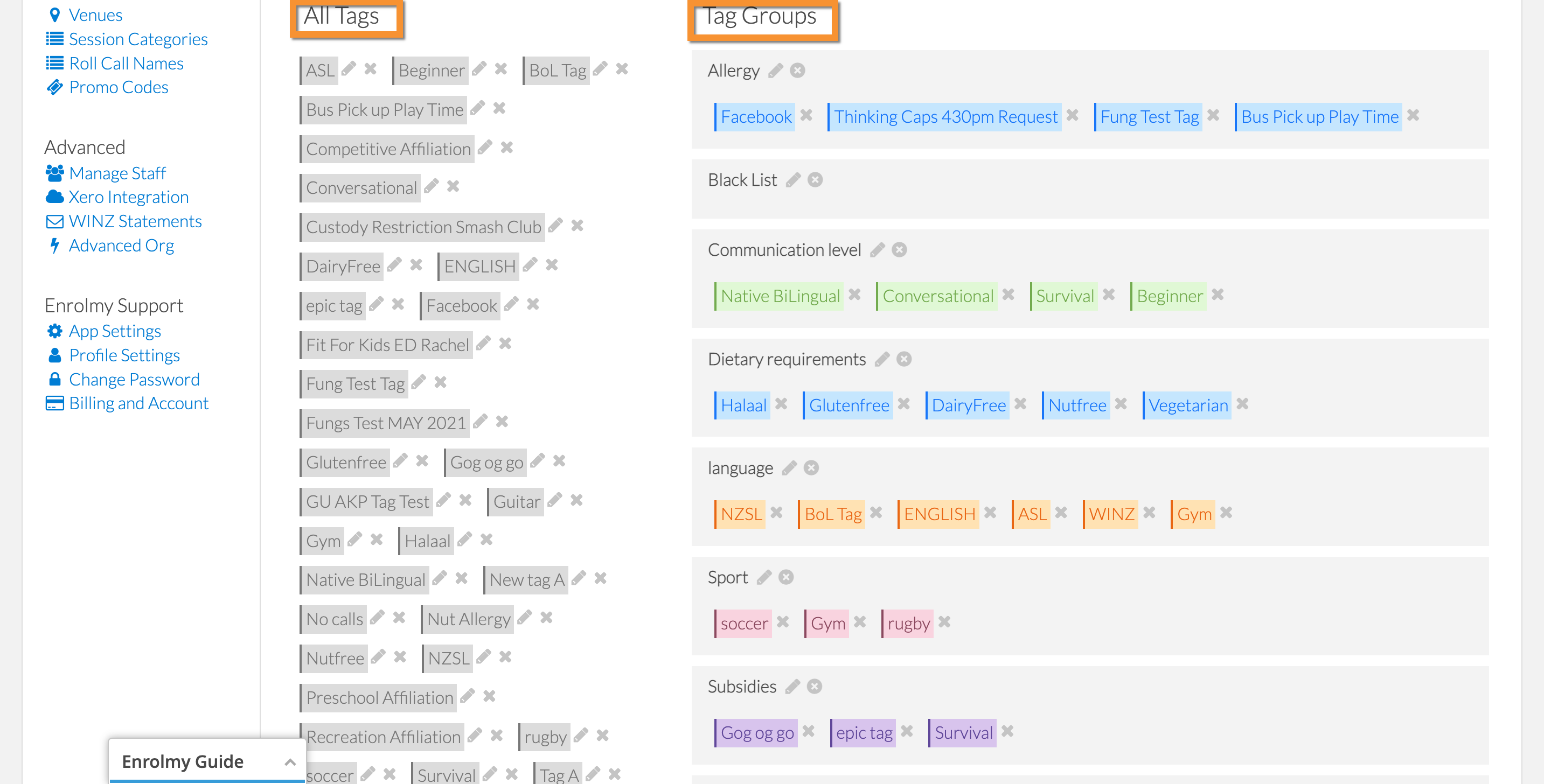Edit the Communication level group
This screenshot has width=1544, height=784.
878,250
